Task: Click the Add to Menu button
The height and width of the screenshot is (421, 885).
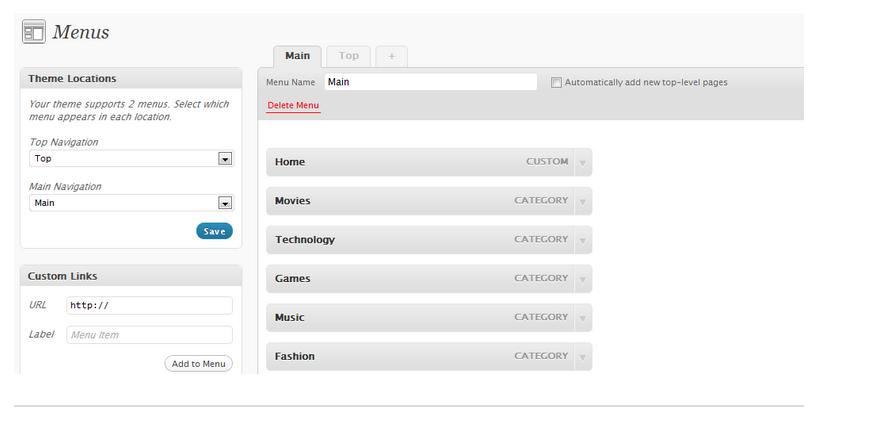Action: click(198, 364)
